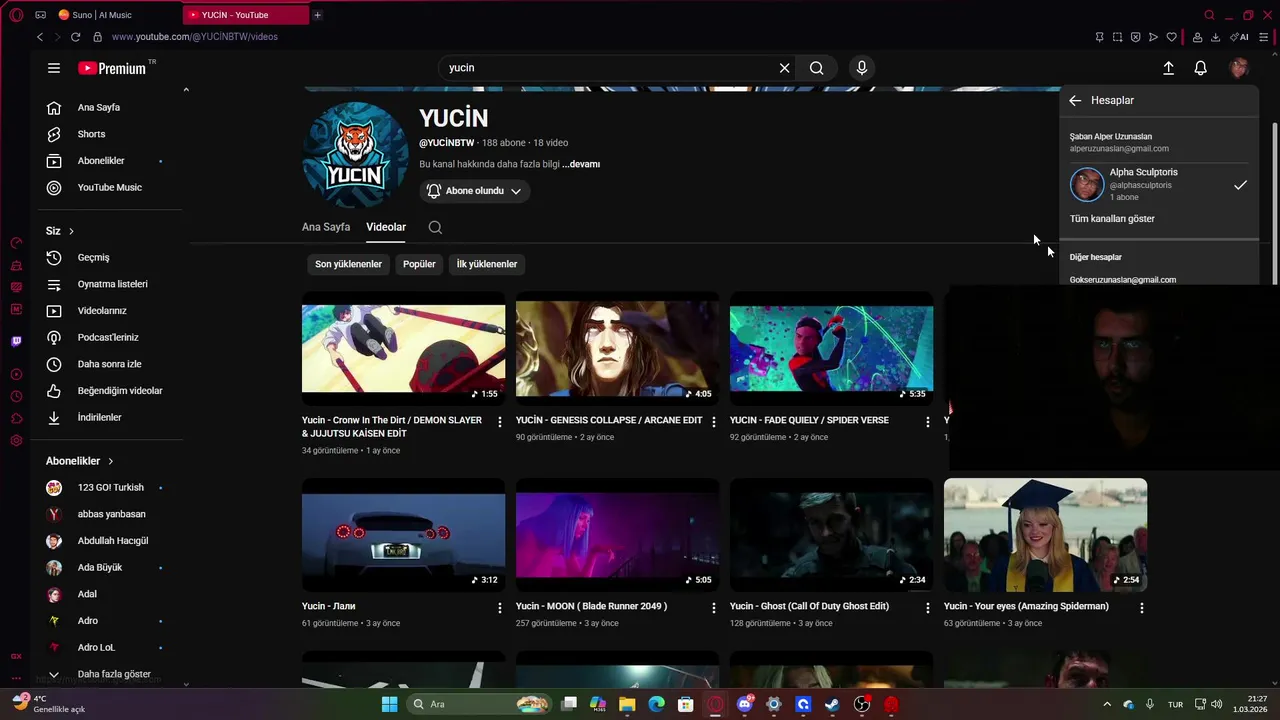Open Discord from the Windows taskbar
This screenshot has height=720, width=1280.
pyautogui.click(x=744, y=704)
